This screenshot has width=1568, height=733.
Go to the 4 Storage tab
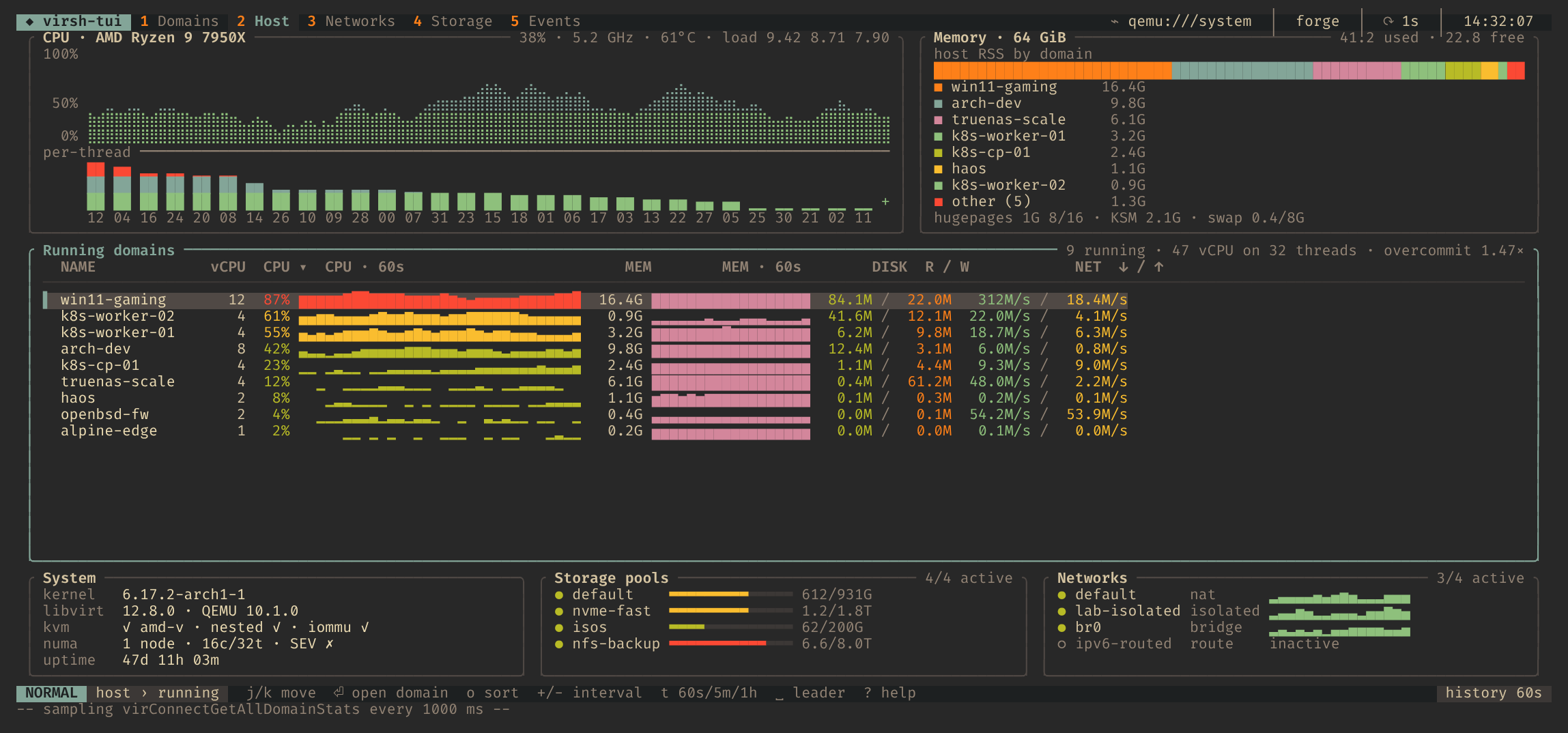[453, 21]
